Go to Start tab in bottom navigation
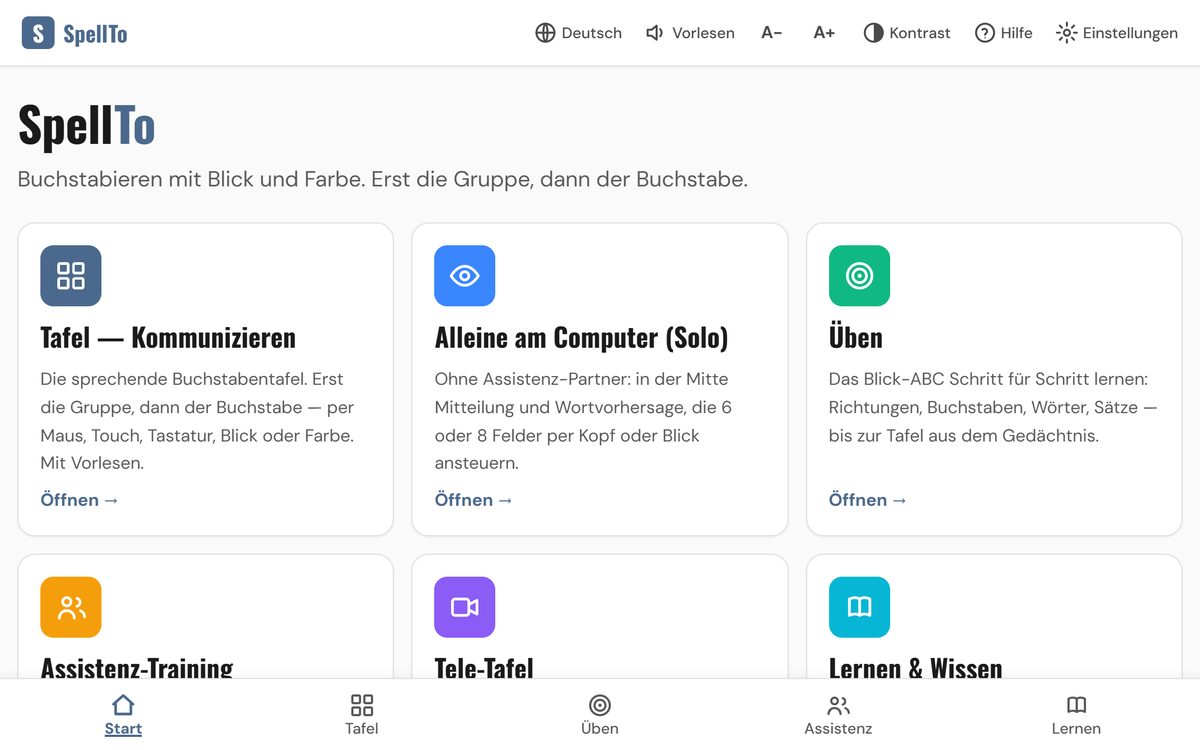The width and height of the screenshot is (1200, 750). 123,715
